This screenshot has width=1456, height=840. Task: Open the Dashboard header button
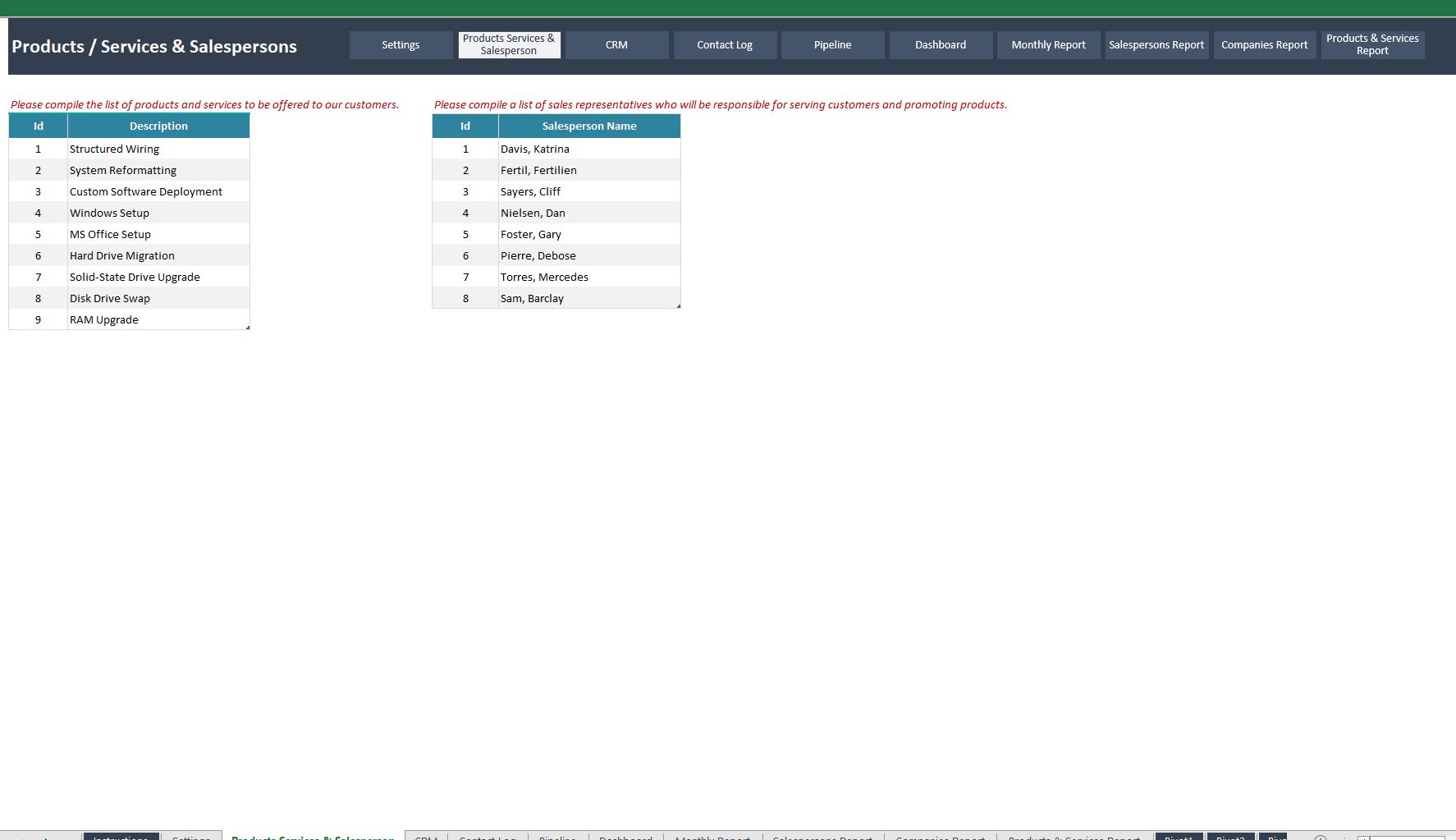pyautogui.click(x=941, y=45)
